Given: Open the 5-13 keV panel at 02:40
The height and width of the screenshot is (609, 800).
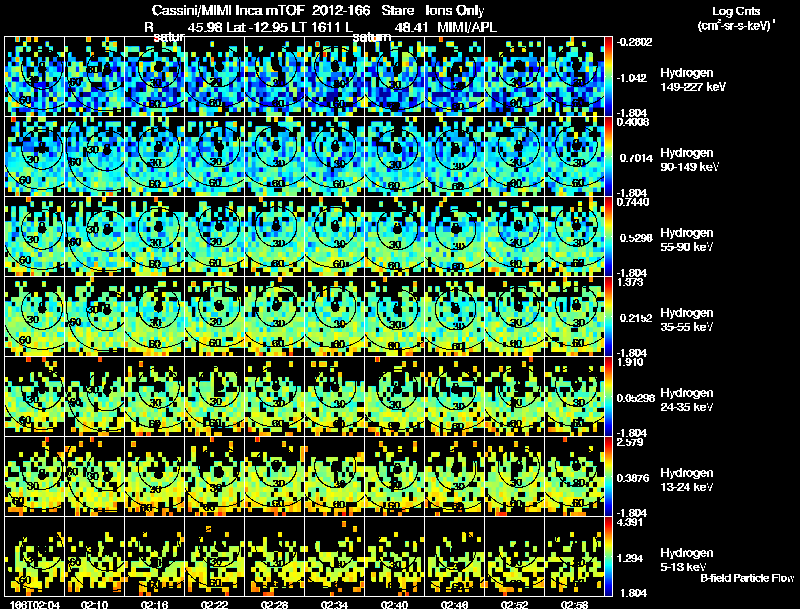Looking at the screenshot, I should [x=394, y=556].
